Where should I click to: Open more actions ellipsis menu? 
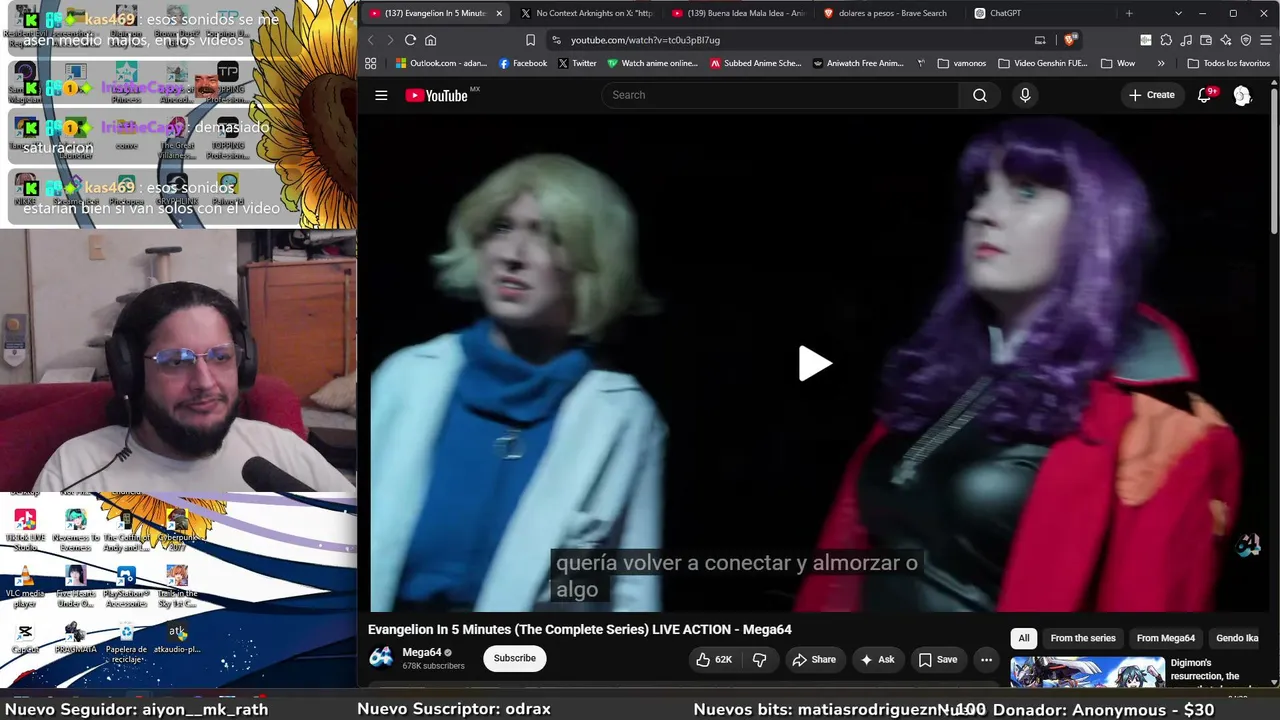click(986, 659)
